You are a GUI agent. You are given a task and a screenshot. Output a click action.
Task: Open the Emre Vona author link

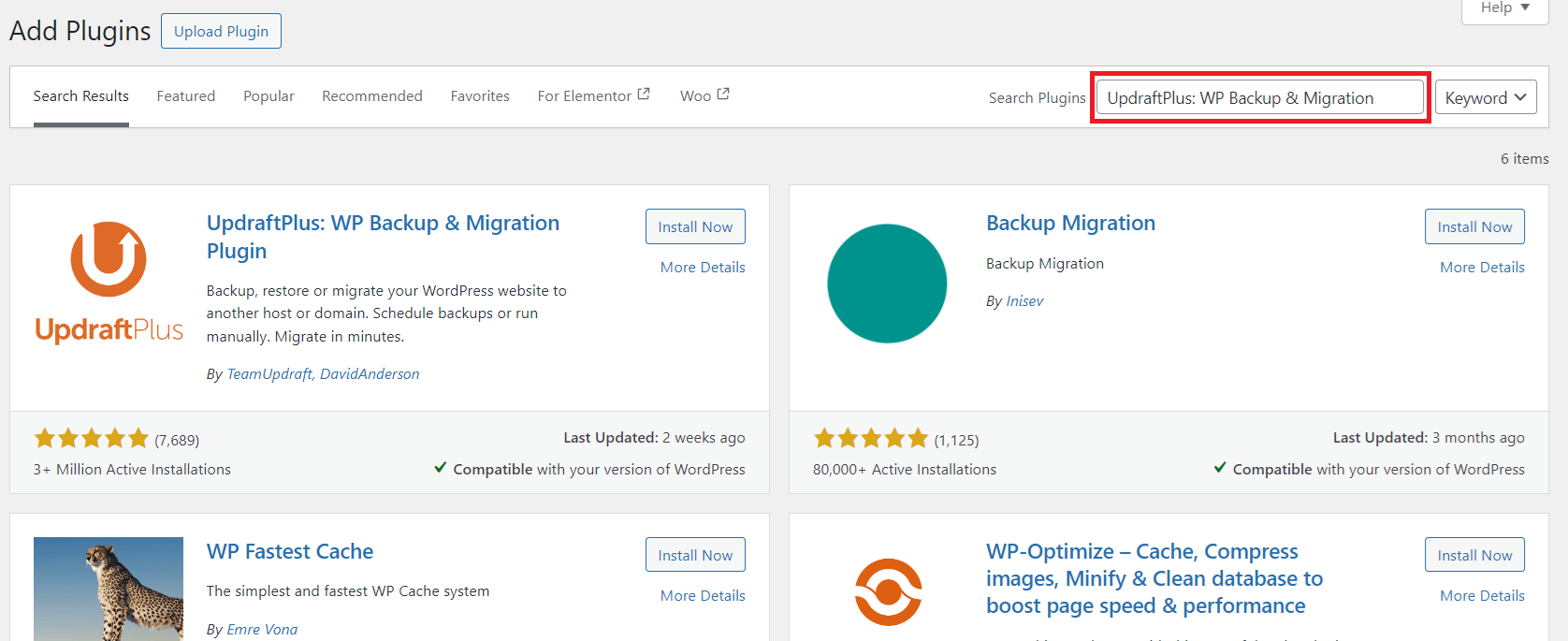(x=262, y=629)
